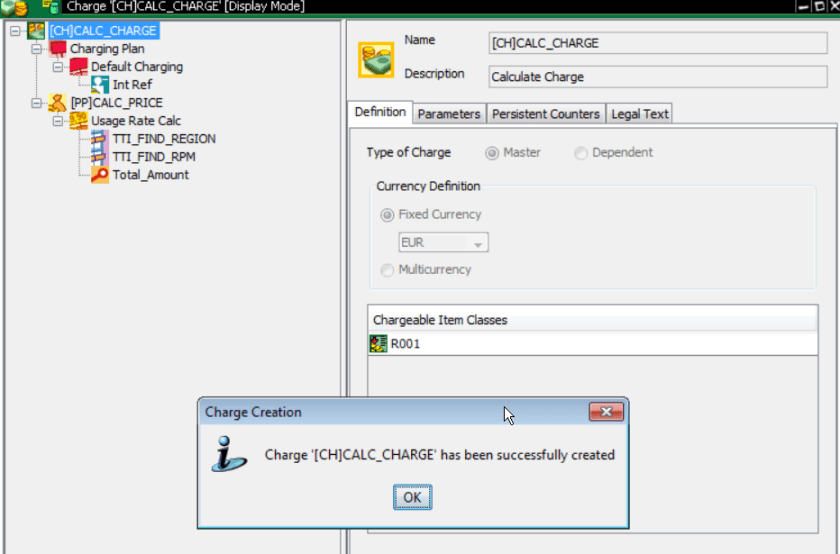
Task: Maximize the Charge window
Action: click(x=820, y=7)
